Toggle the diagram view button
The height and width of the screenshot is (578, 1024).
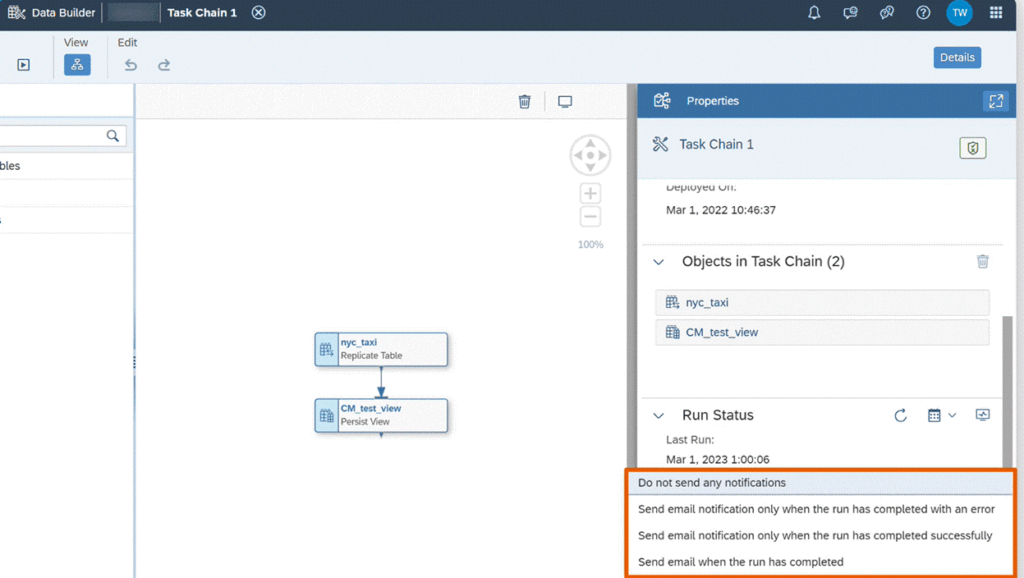point(77,65)
